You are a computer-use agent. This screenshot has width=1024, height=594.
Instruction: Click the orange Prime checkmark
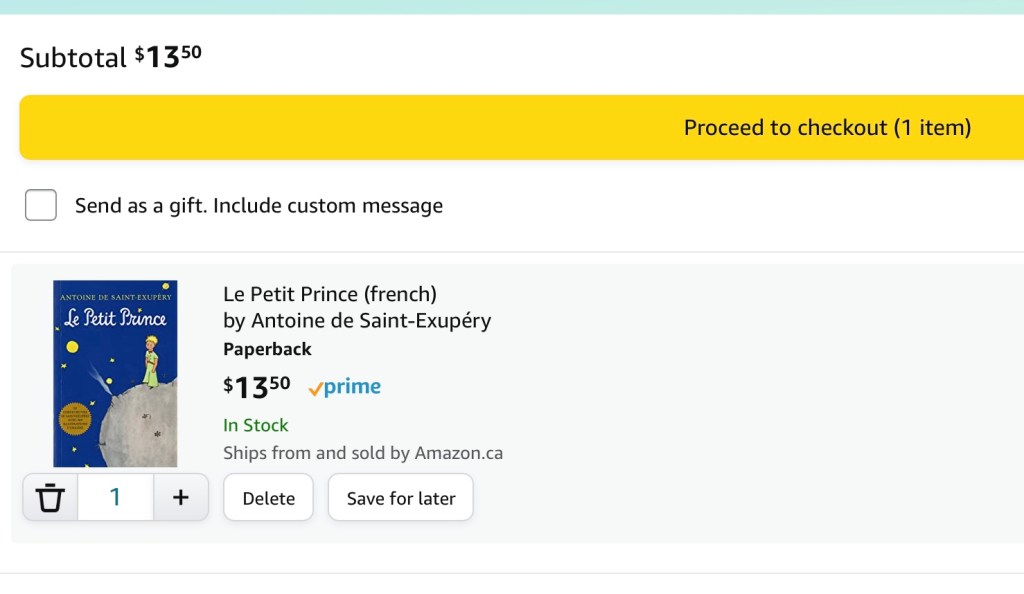point(315,389)
